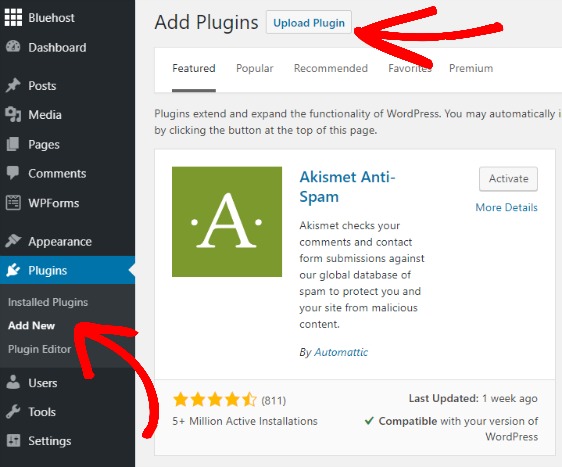Click the Users person icon
The width and height of the screenshot is (562, 467).
(13, 382)
